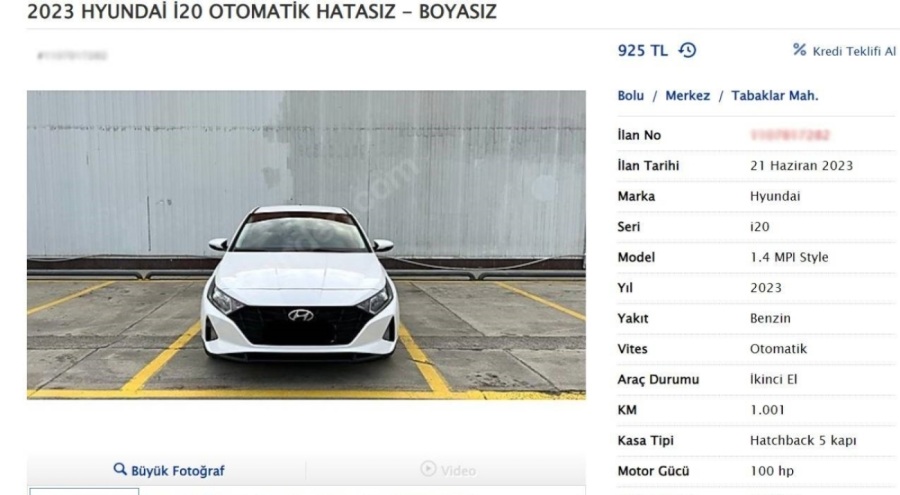Viewport: 900px width, 495px height.
Task: Click the Vites label
Action: point(632,349)
